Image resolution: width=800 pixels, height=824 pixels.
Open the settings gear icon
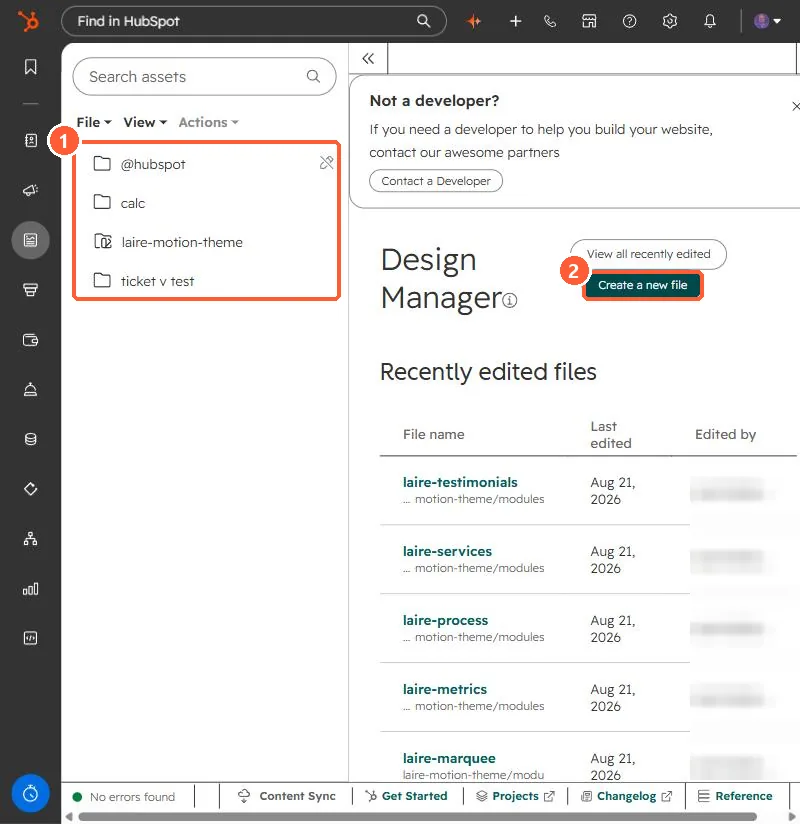pyautogui.click(x=669, y=21)
